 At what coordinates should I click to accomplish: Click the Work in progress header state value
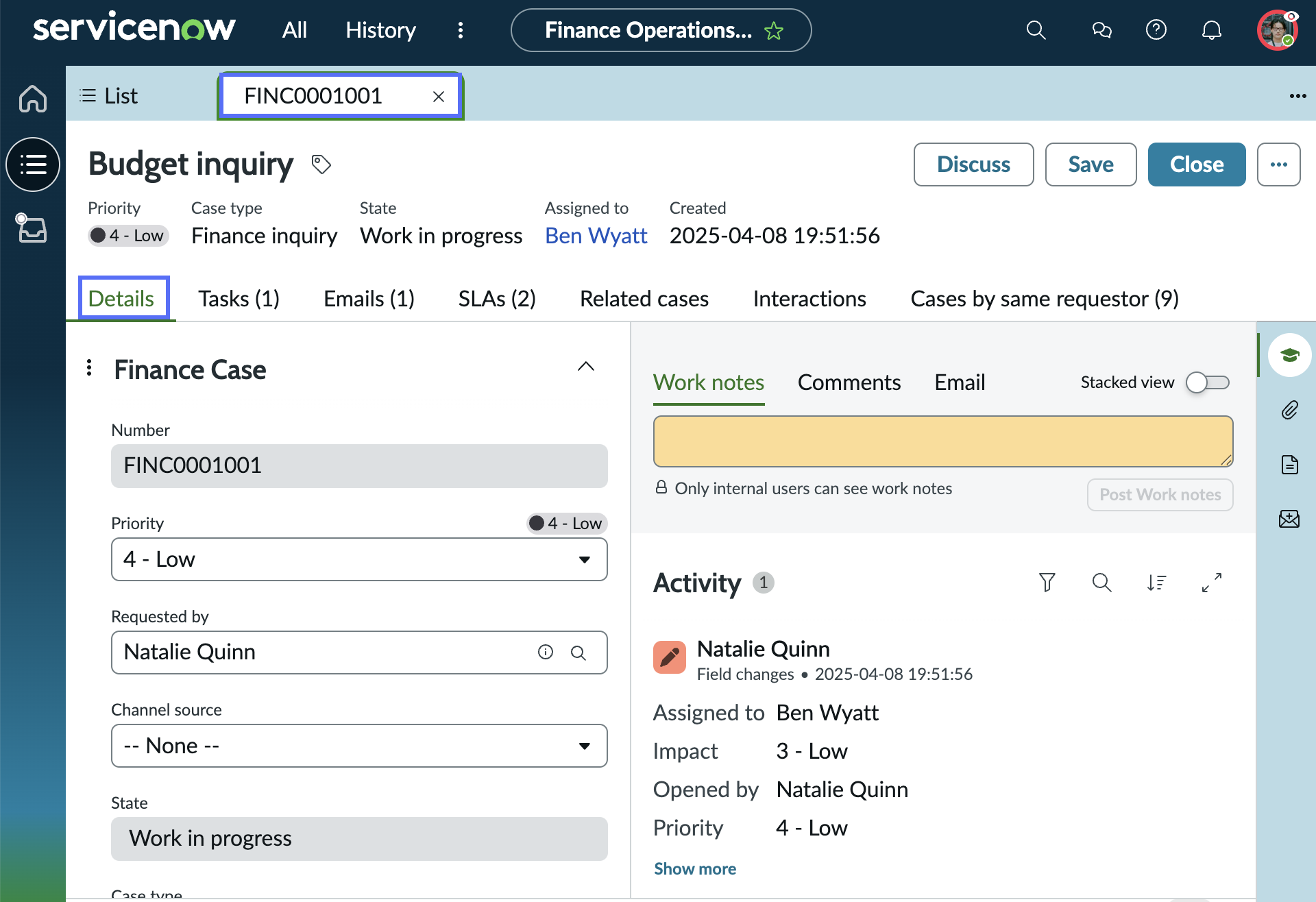pyautogui.click(x=441, y=236)
